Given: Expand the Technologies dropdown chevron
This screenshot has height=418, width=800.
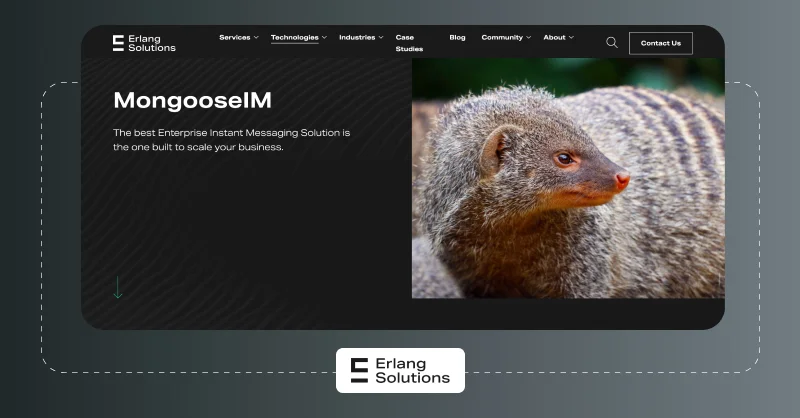Looking at the screenshot, I should [324, 37].
